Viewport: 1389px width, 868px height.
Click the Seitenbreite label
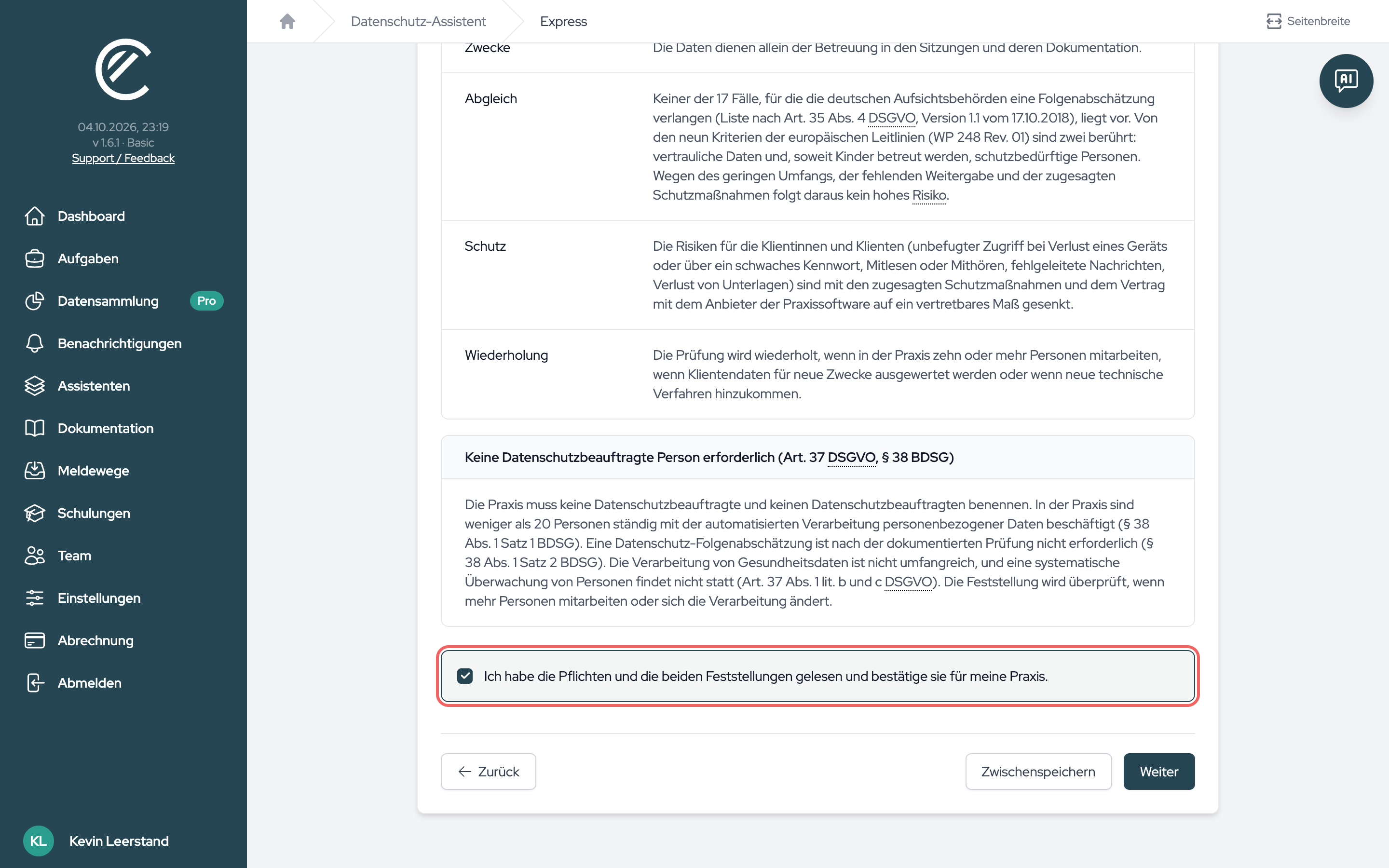coord(1318,21)
